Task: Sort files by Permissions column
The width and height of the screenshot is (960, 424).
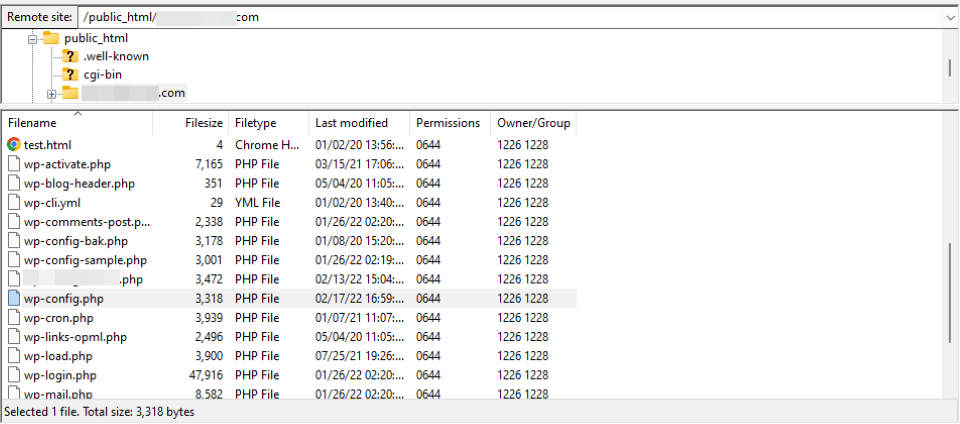Action: (x=451, y=123)
